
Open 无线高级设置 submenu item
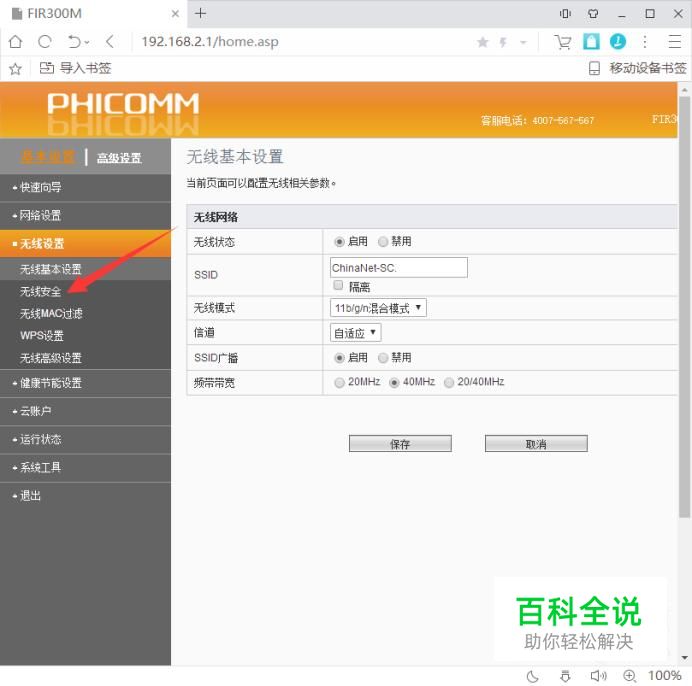(x=51, y=358)
